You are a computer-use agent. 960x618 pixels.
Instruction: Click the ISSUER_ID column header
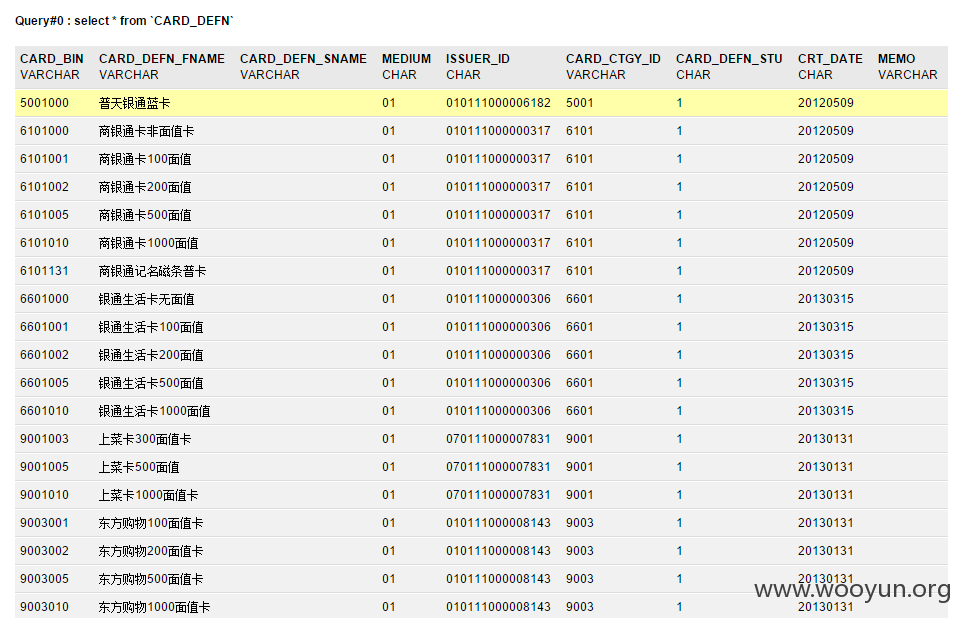click(x=478, y=59)
